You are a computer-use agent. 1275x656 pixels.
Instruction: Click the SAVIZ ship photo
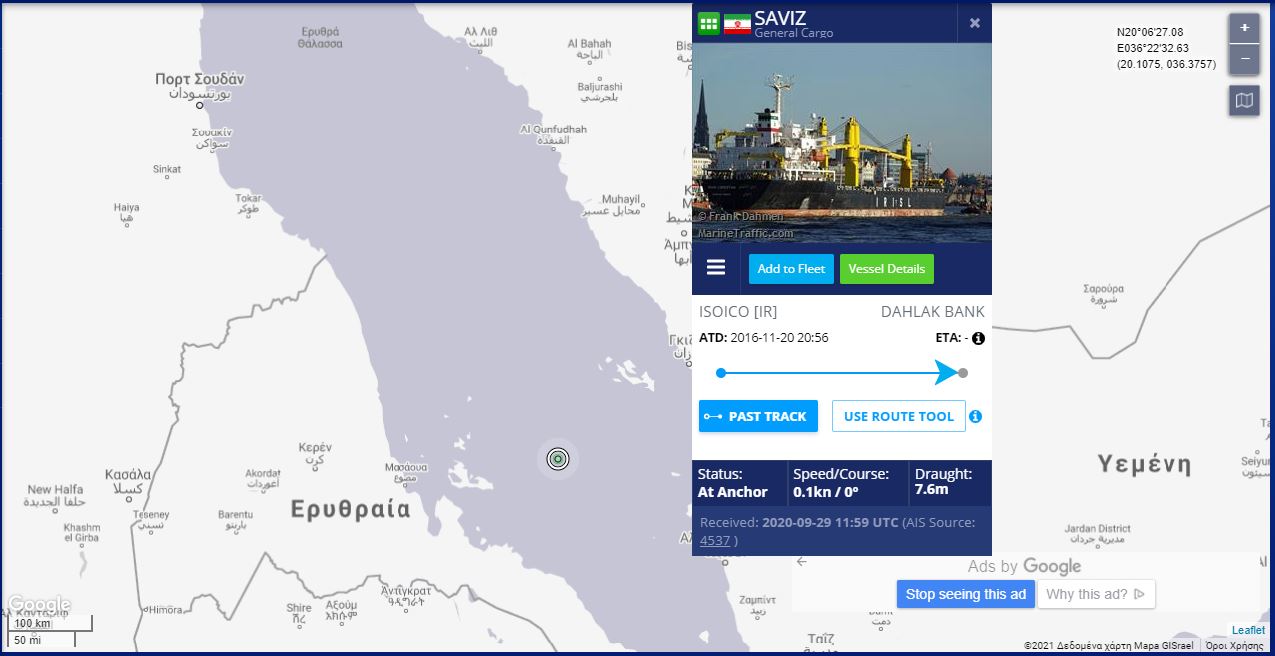click(841, 142)
